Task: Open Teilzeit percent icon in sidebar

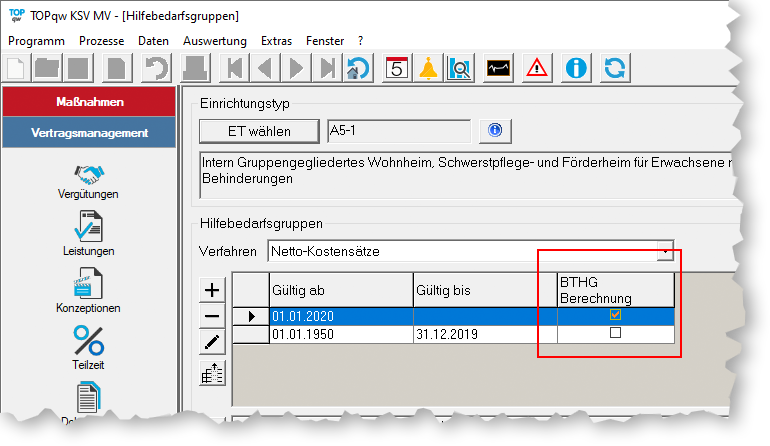Action: click(x=89, y=347)
